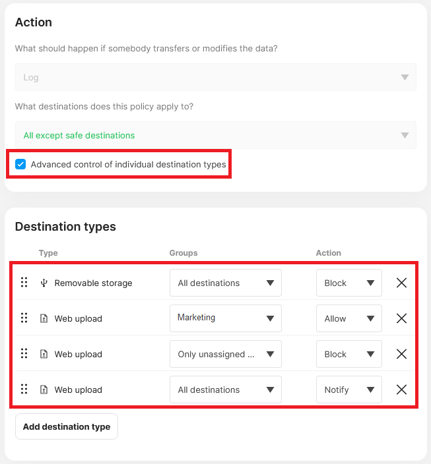The image size is (431, 464).
Task: Delete the Marketing Web upload row
Action: point(401,318)
